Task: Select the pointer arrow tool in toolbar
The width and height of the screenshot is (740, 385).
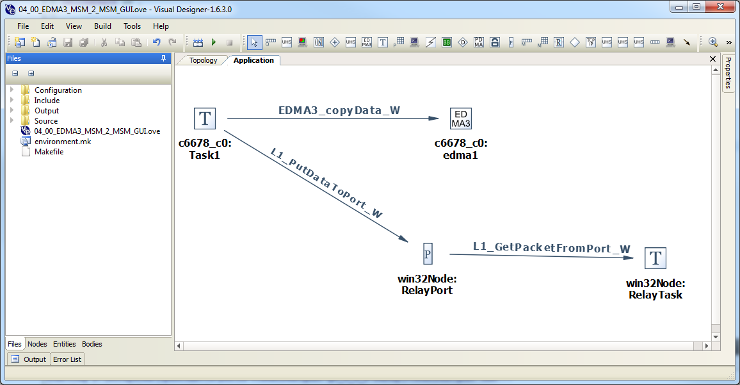Action: (254, 42)
